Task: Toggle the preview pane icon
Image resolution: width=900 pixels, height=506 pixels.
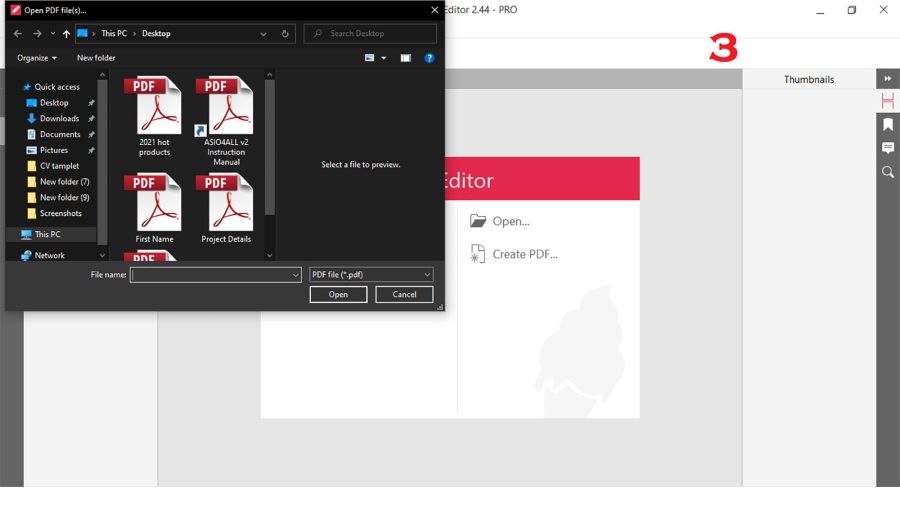Action: click(406, 58)
